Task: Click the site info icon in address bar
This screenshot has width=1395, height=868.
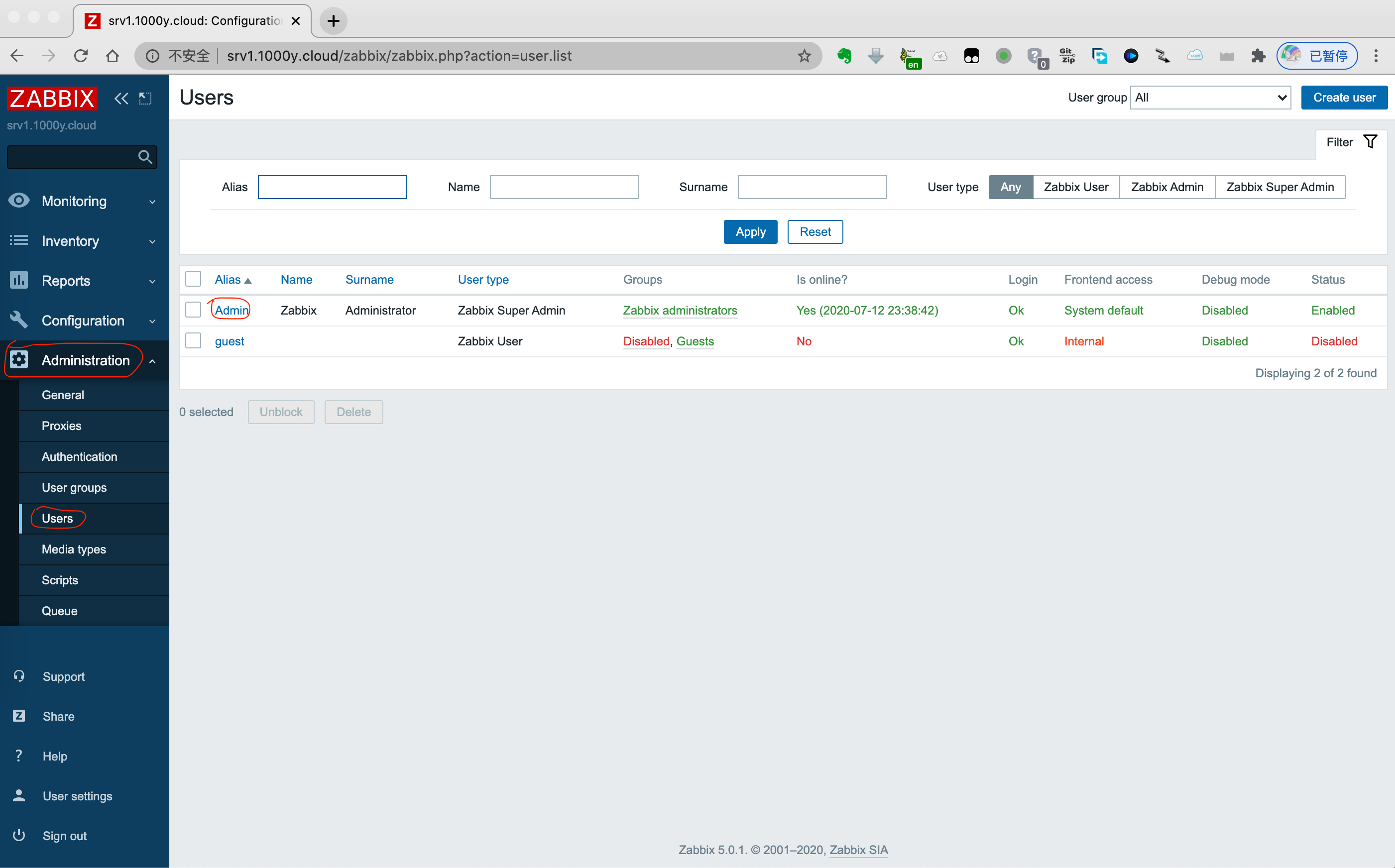Action: coord(152,56)
